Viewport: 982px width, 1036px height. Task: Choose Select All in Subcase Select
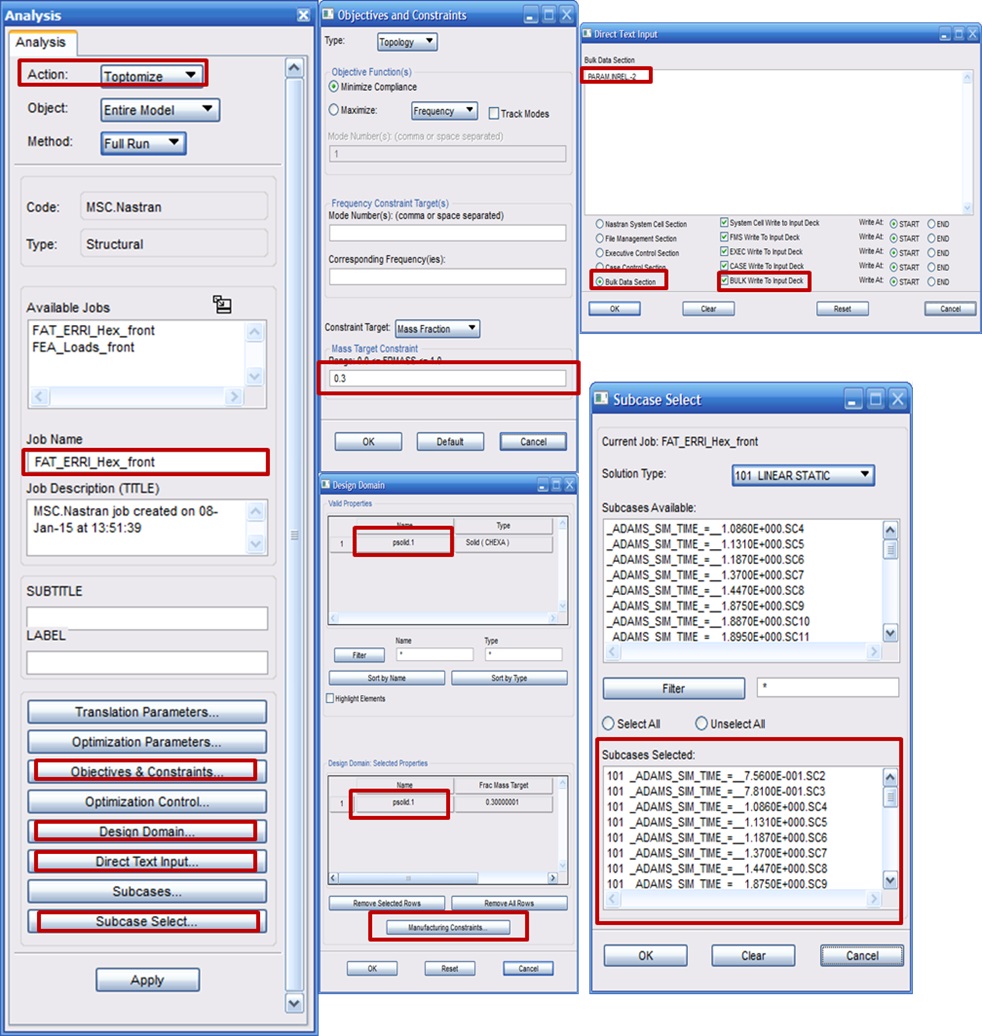[609, 723]
